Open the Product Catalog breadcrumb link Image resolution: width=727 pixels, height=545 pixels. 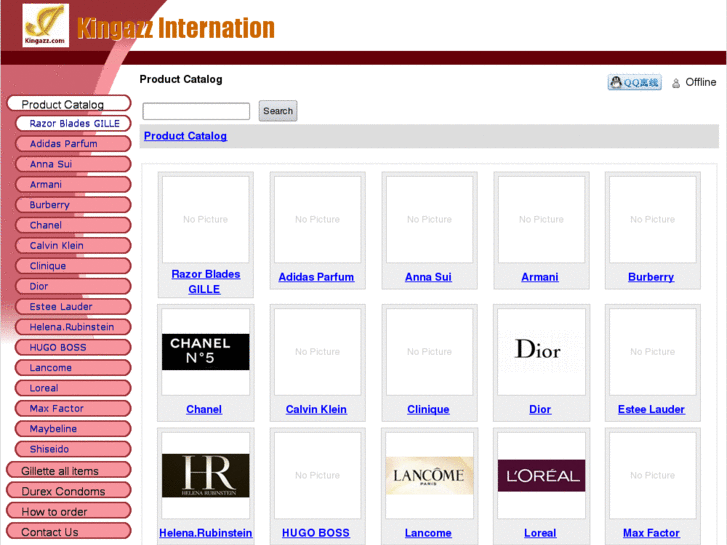click(x=185, y=136)
